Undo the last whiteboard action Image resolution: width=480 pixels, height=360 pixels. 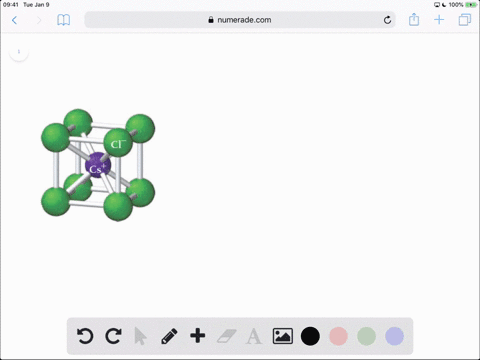tap(85, 336)
